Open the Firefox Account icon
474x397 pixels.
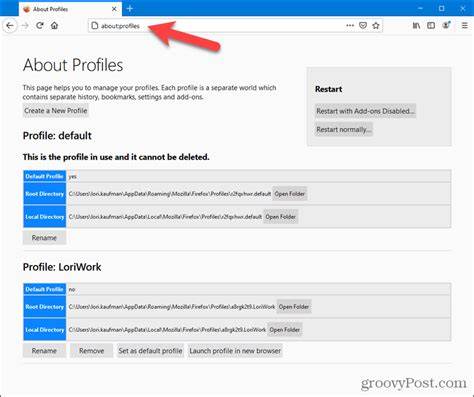click(446, 25)
